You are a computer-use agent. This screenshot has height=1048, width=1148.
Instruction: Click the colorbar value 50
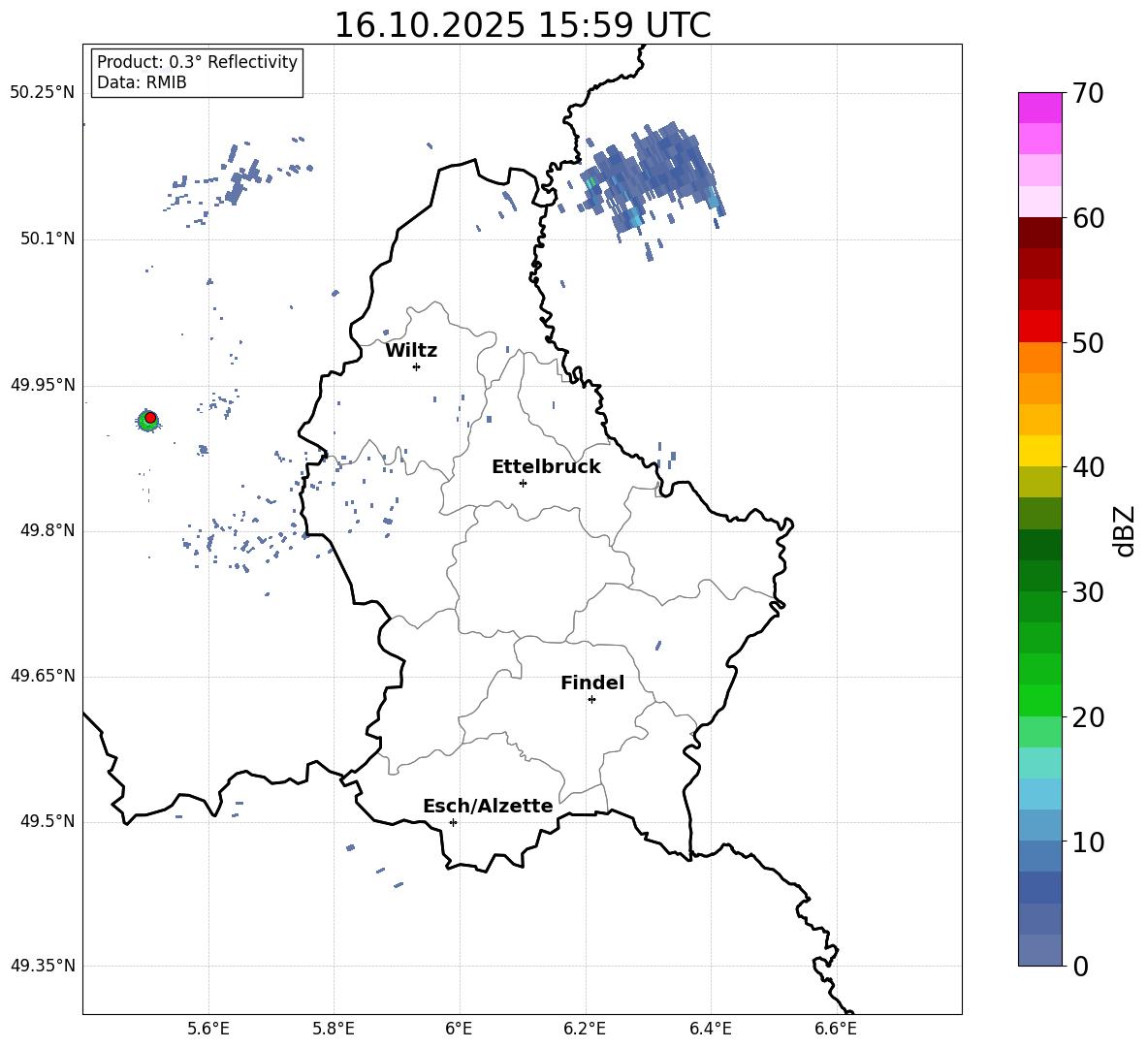(1088, 342)
